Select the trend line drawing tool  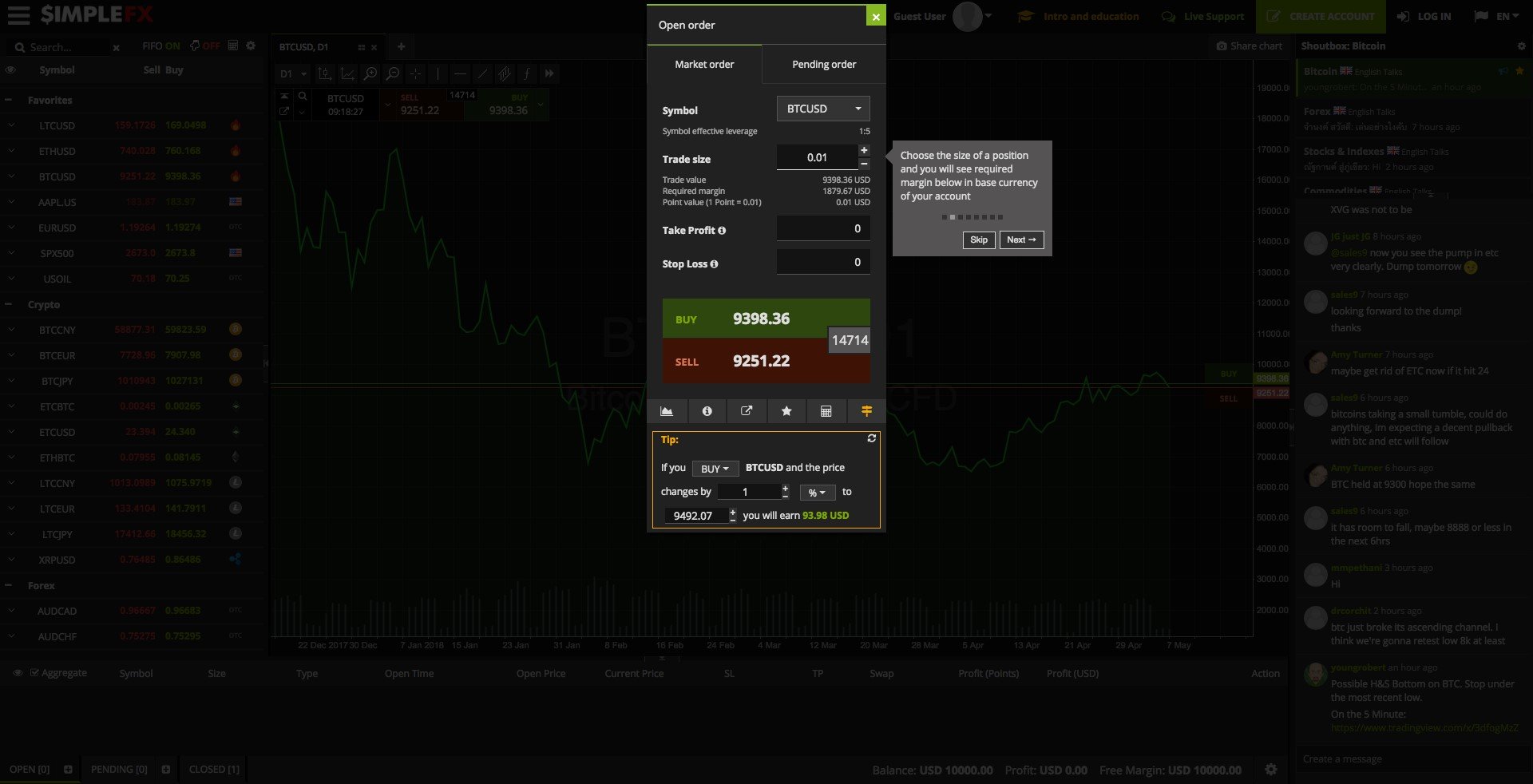coord(484,73)
